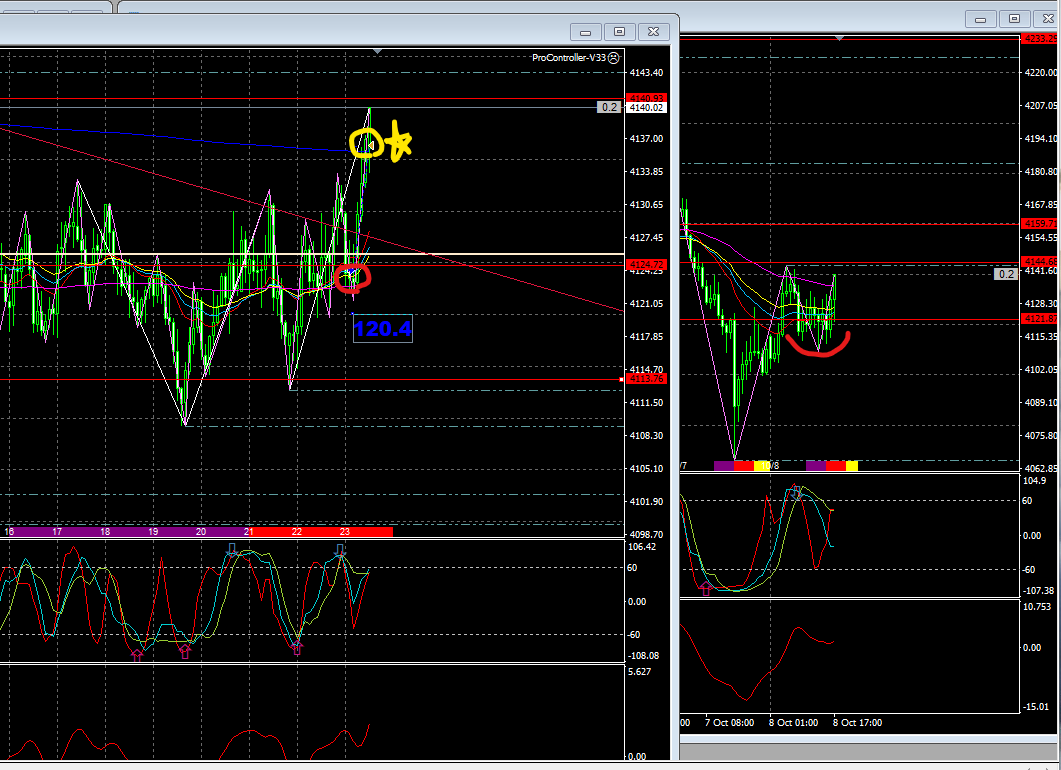1061x770 pixels.
Task: Click the -15.01 scale value in right chart
Action: coord(1037,707)
